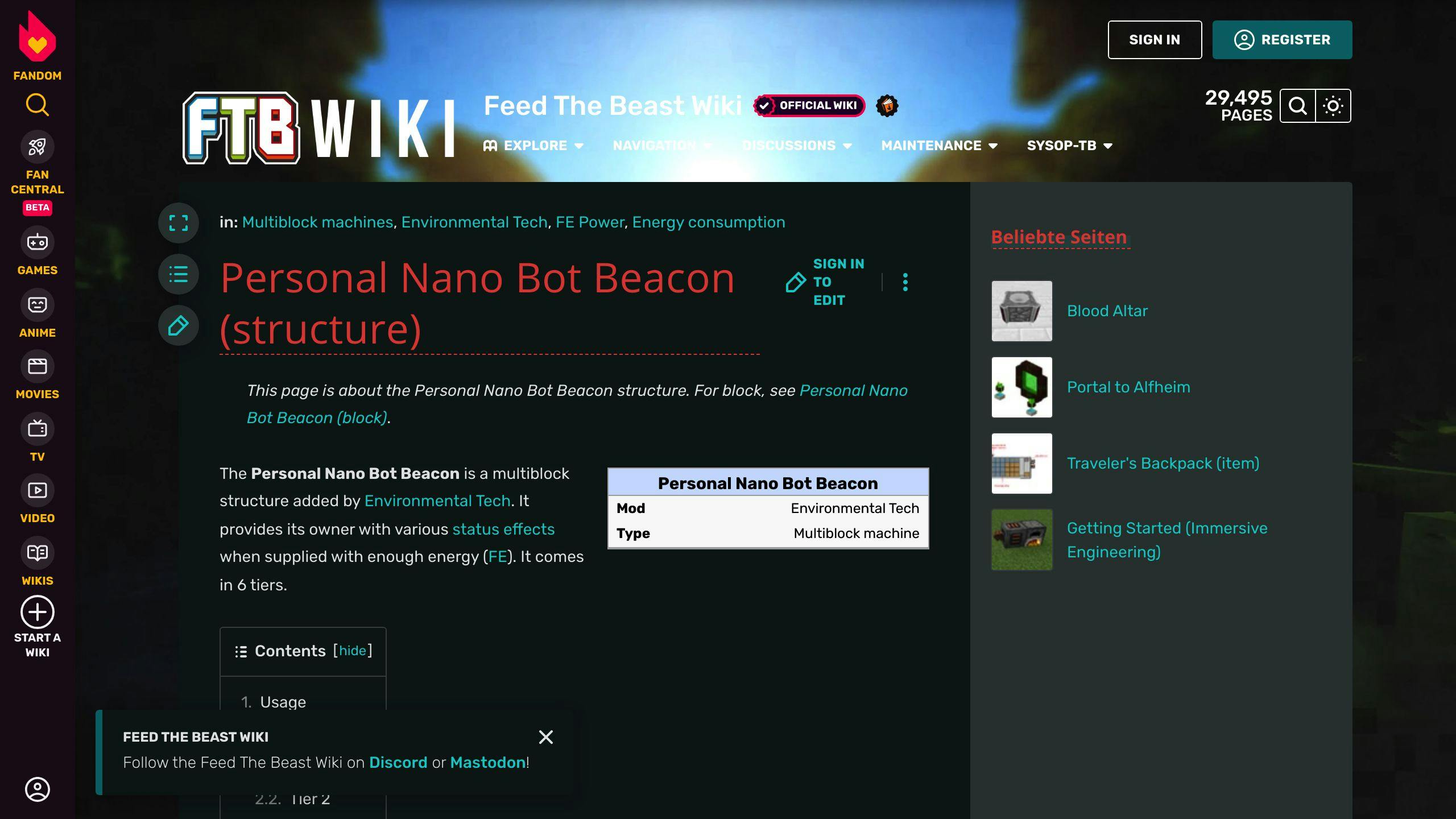Viewport: 1456px width, 819px height.
Task: Open the Games controller icon
Action: (38, 242)
